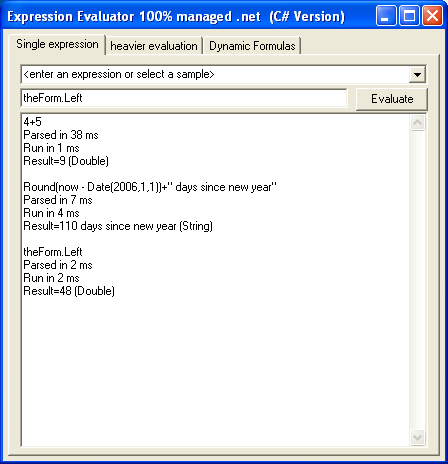Open the heavier evaluation tab
Screen dimensions: 448x464
coord(154,46)
